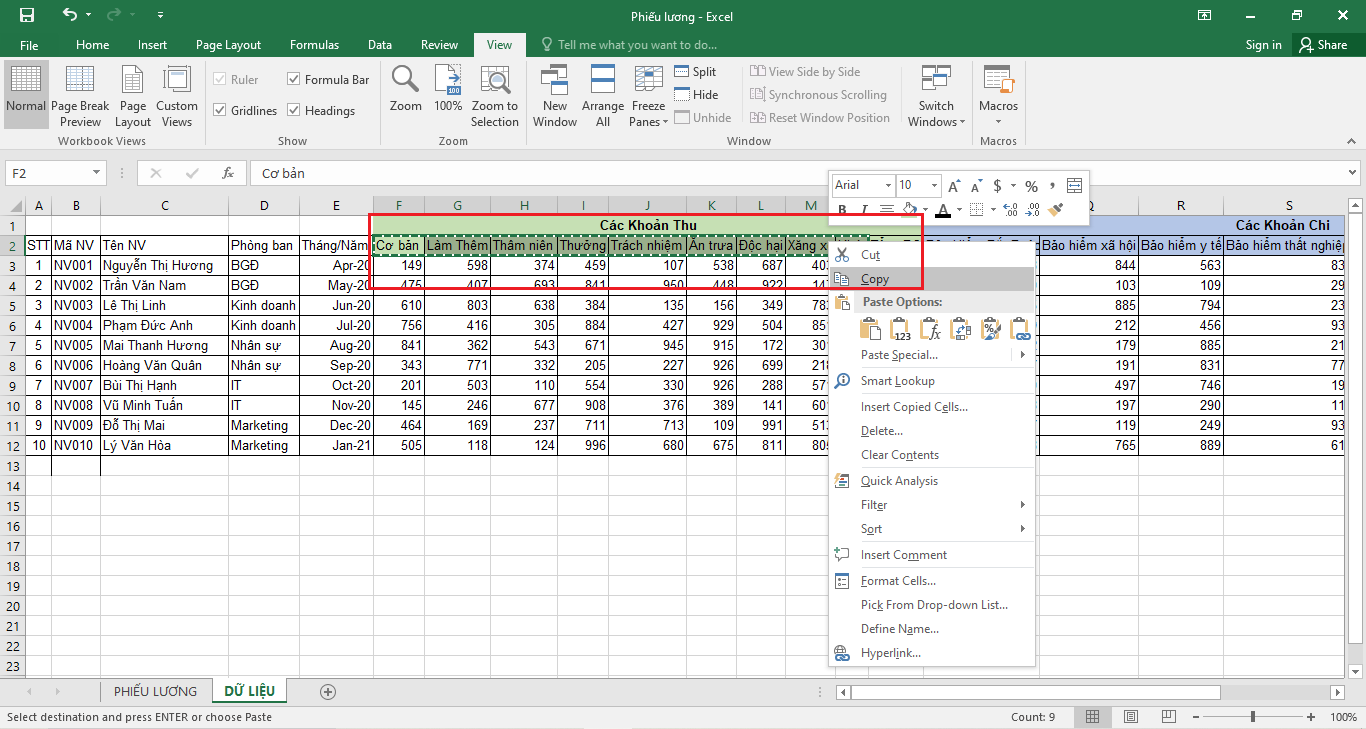
Task: Apply font color A in mini toolbar
Action: pyautogui.click(x=942, y=210)
